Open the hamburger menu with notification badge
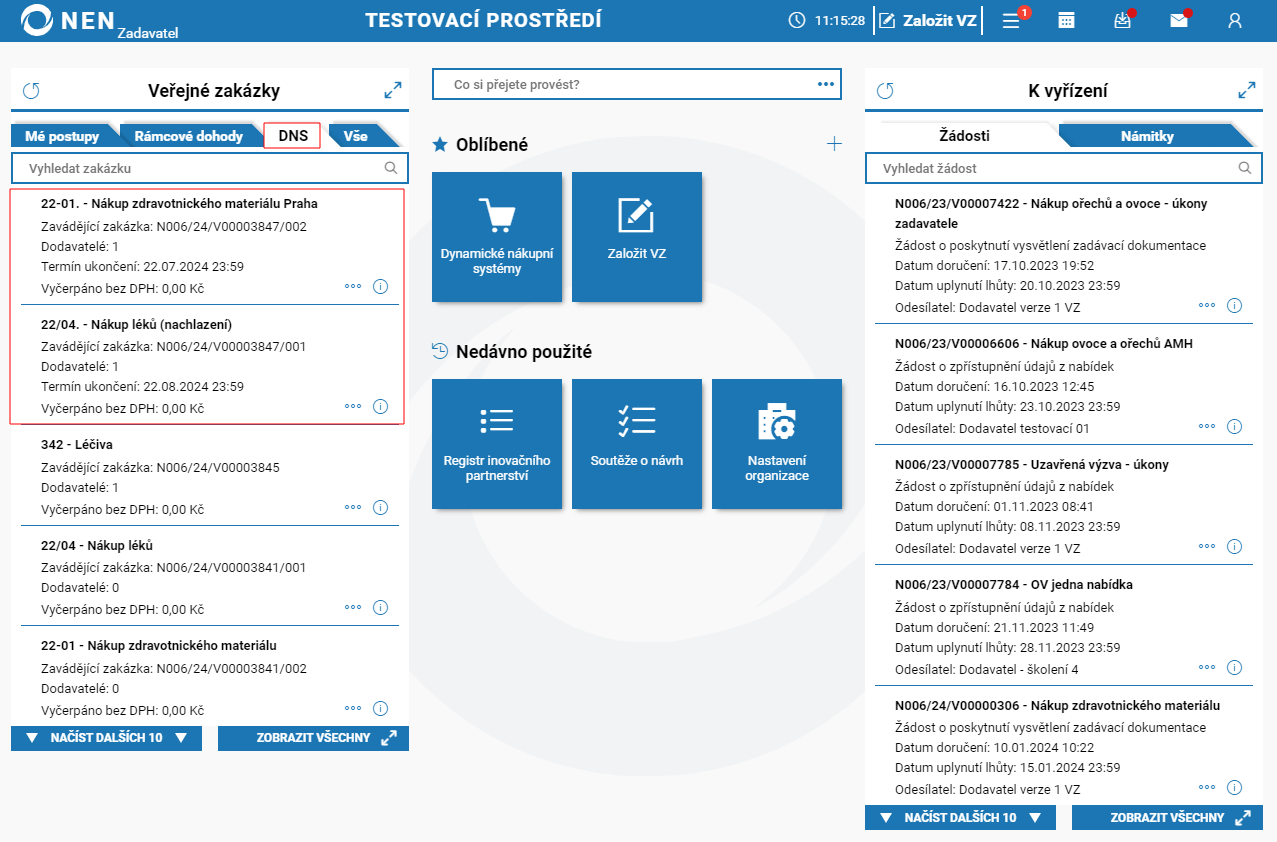1277x842 pixels. click(x=1011, y=20)
